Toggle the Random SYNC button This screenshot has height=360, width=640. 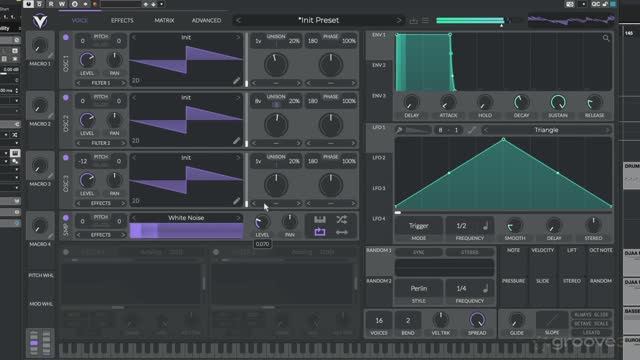pyautogui.click(x=418, y=252)
